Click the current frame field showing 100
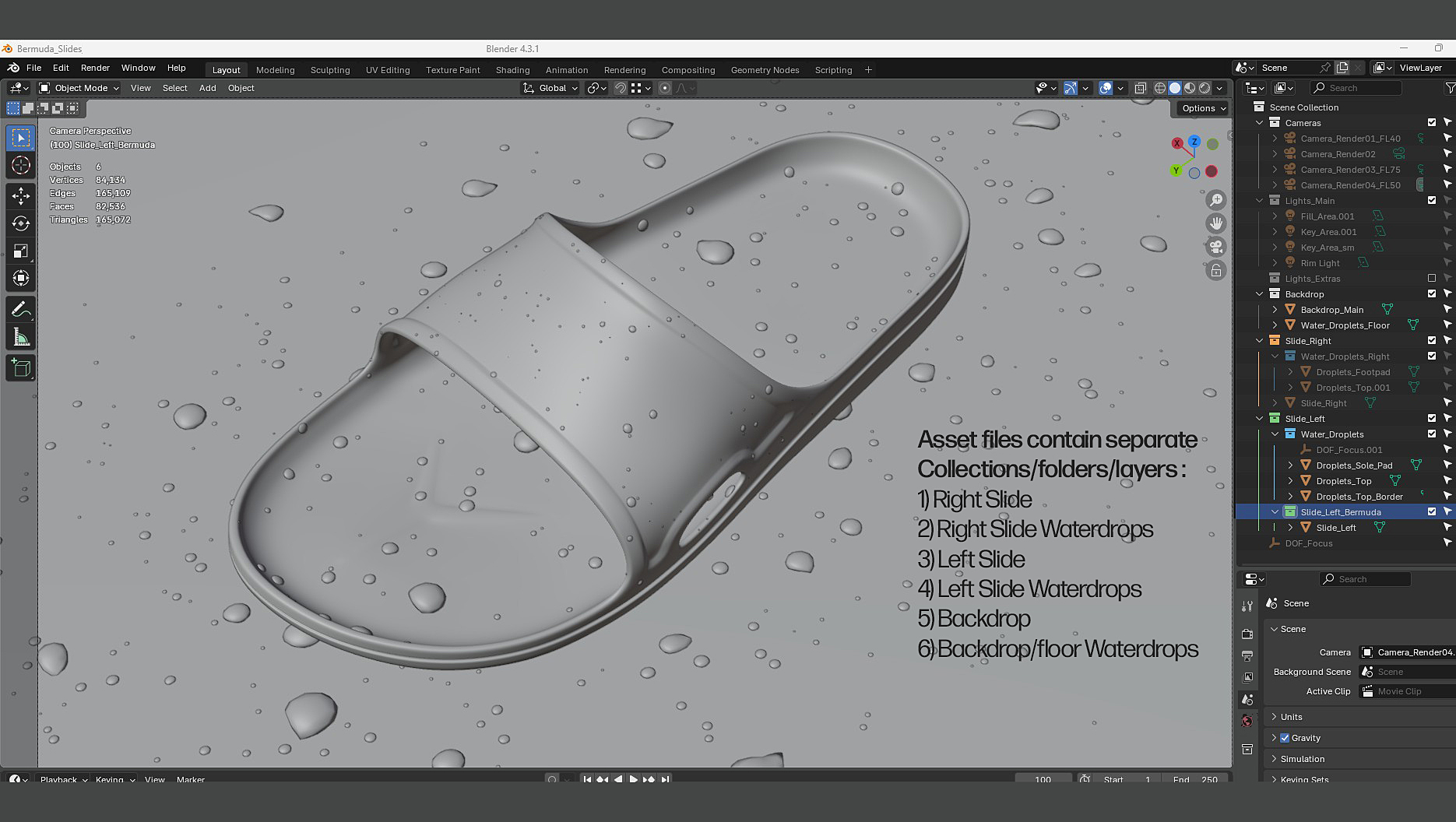This screenshot has width=1456, height=822. pyautogui.click(x=1043, y=778)
